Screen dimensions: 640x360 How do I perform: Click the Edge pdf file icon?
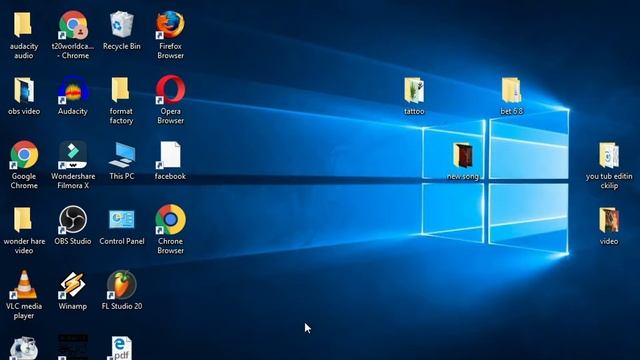click(x=122, y=348)
